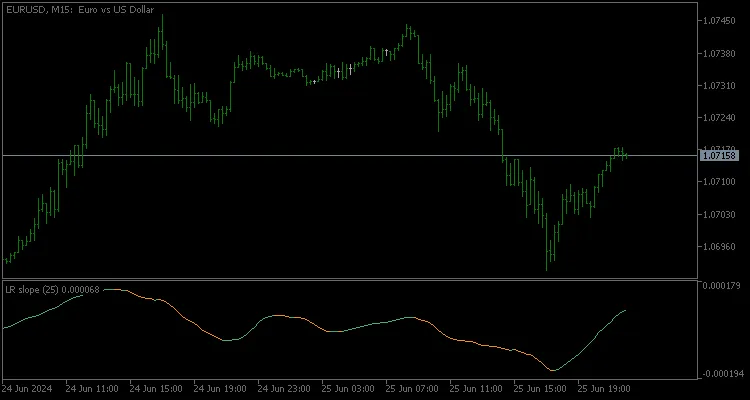Screen dimensions: 750x400
Task: Click the 25 Jun 15:00 time label
Action: pos(540,387)
